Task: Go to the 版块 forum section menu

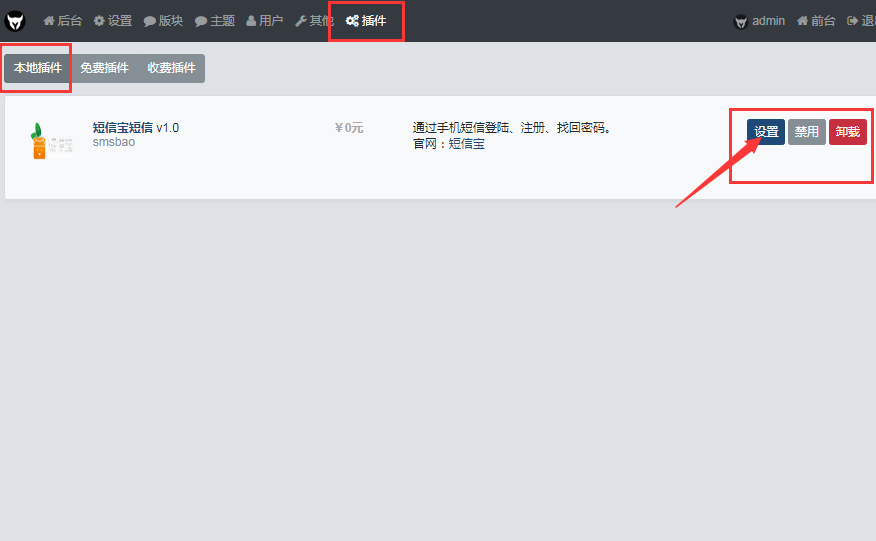Action: pos(163,21)
